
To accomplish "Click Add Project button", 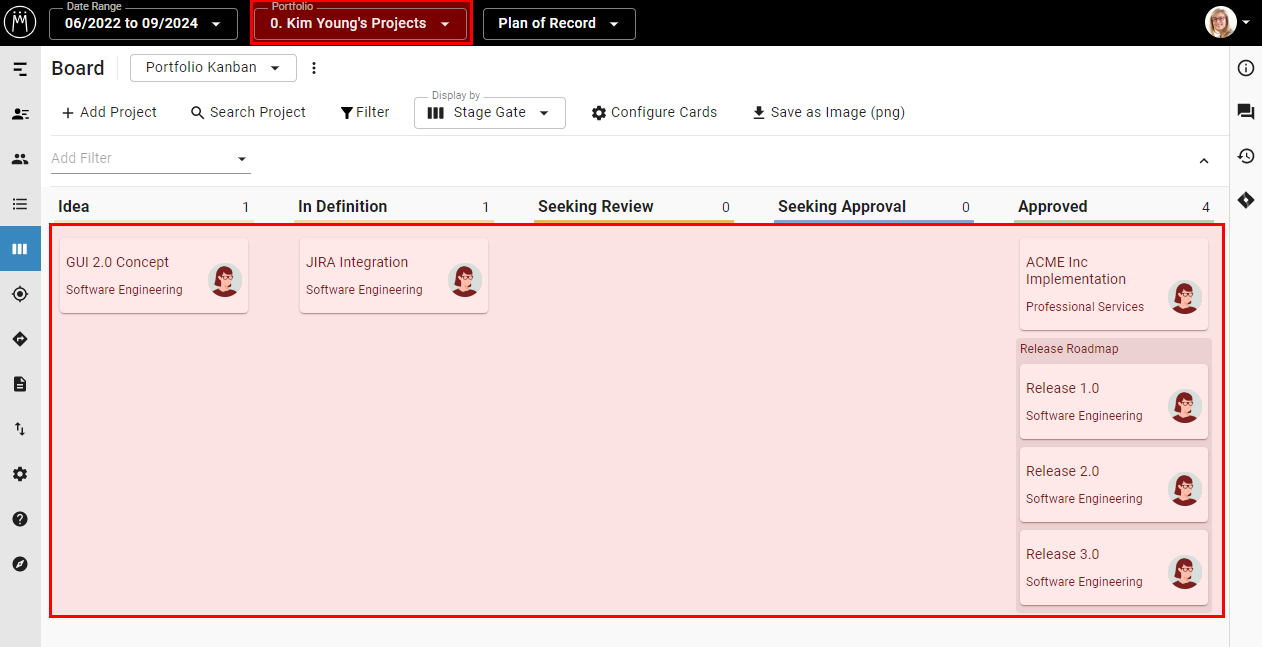I will [109, 112].
